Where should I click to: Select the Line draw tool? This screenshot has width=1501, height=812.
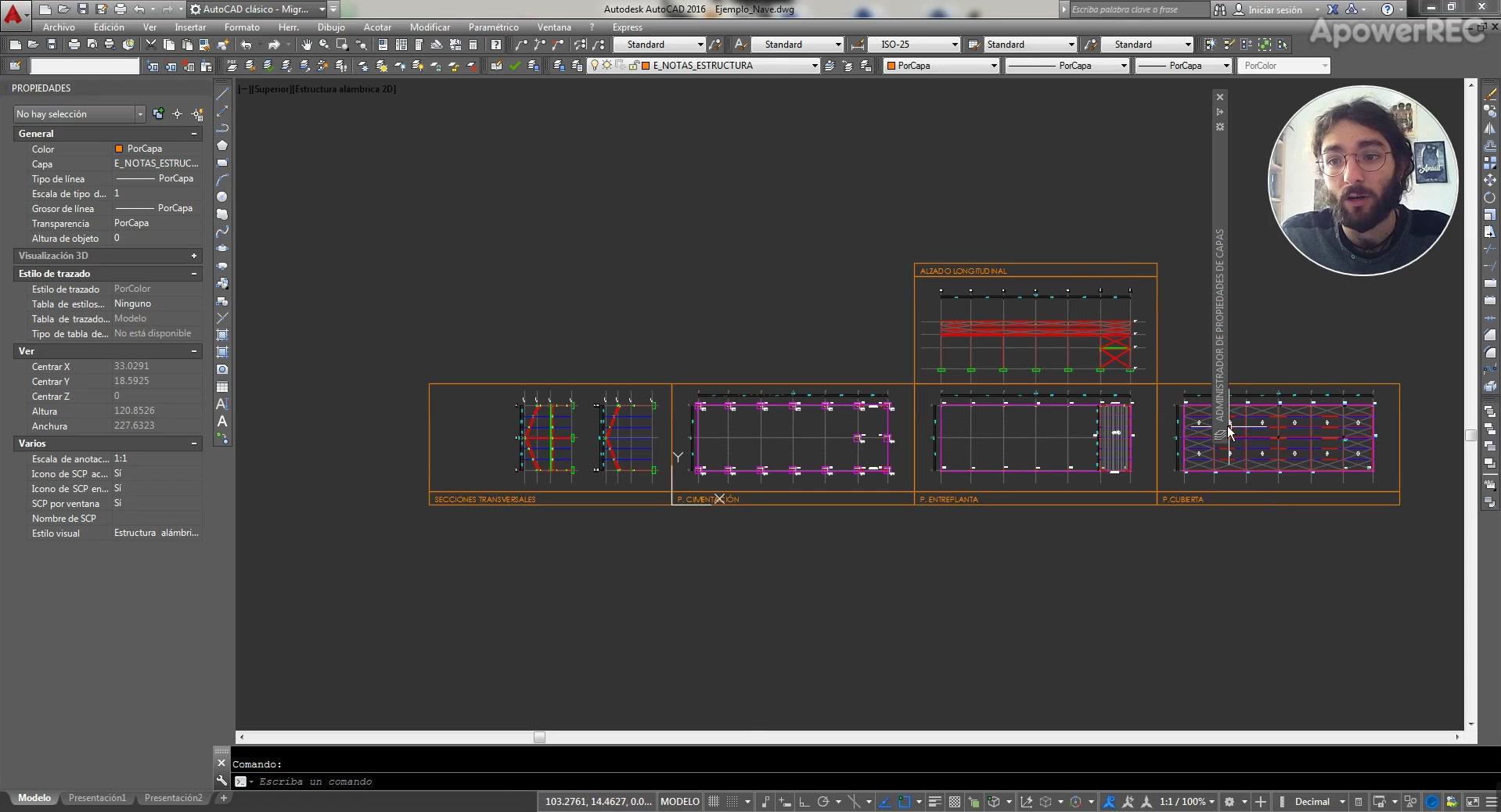coord(222,93)
